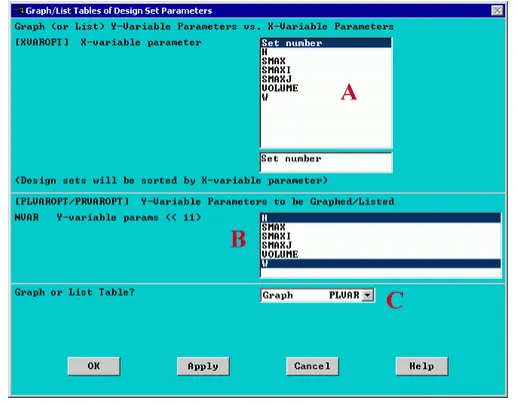Click the Apply button
The image size is (517, 404).
tap(203, 366)
